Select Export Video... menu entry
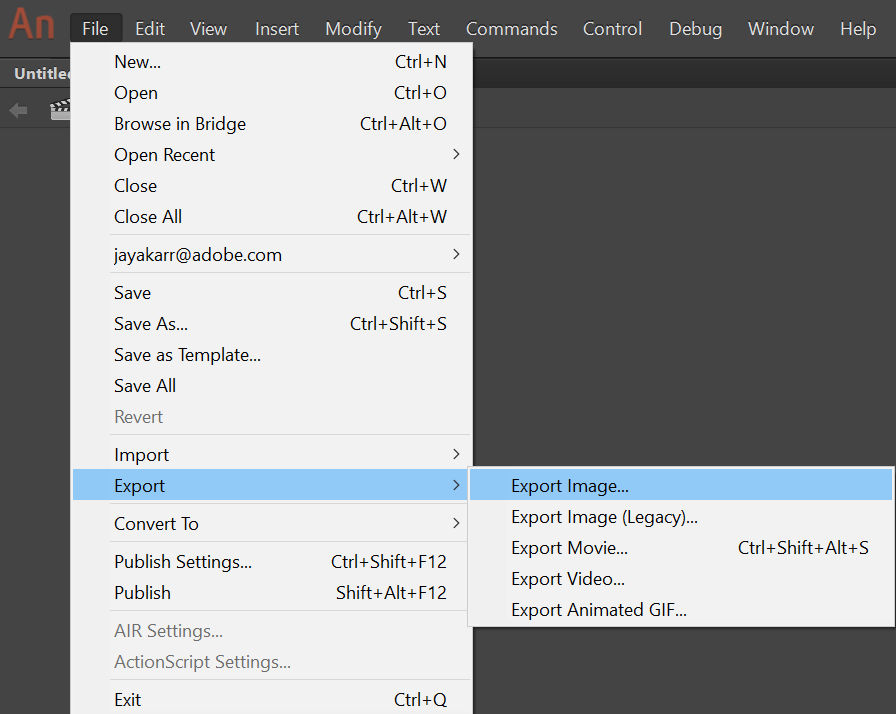This screenshot has width=896, height=714. coord(568,579)
